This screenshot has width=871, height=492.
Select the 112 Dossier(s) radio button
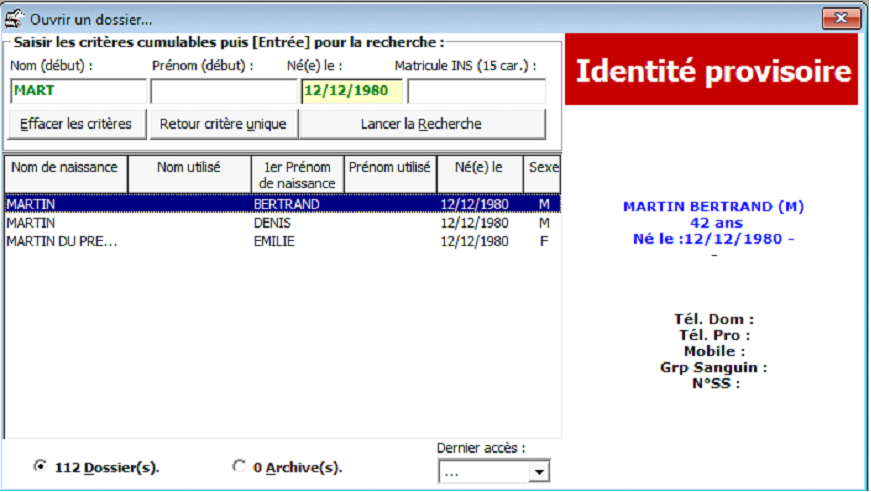[x=40, y=466]
